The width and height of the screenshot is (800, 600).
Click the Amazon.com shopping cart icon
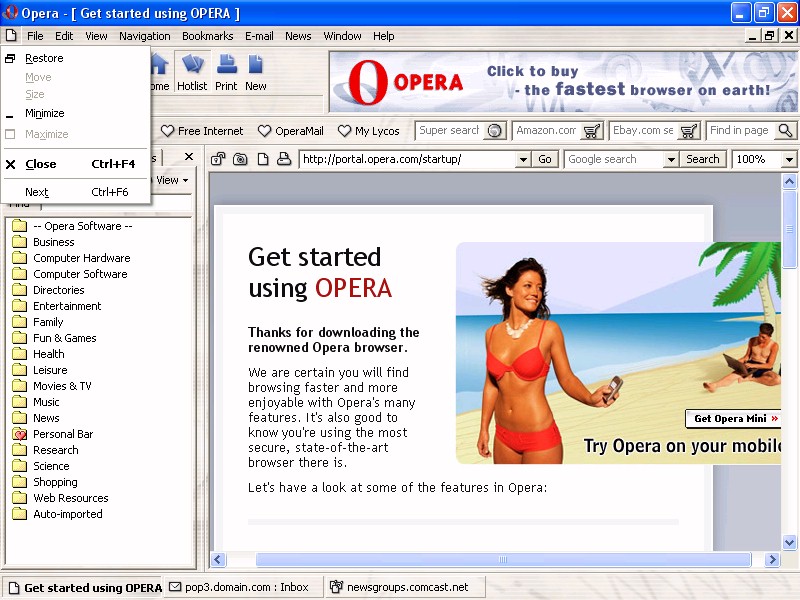coord(592,131)
